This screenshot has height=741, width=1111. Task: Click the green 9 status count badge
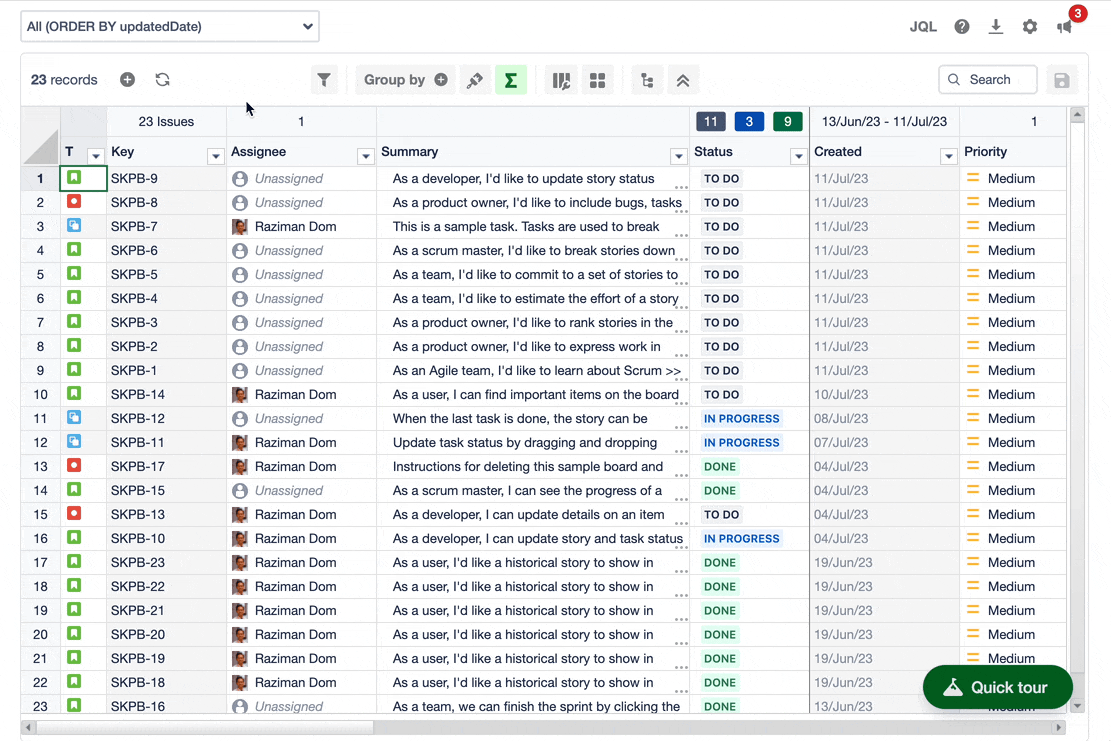click(x=787, y=122)
